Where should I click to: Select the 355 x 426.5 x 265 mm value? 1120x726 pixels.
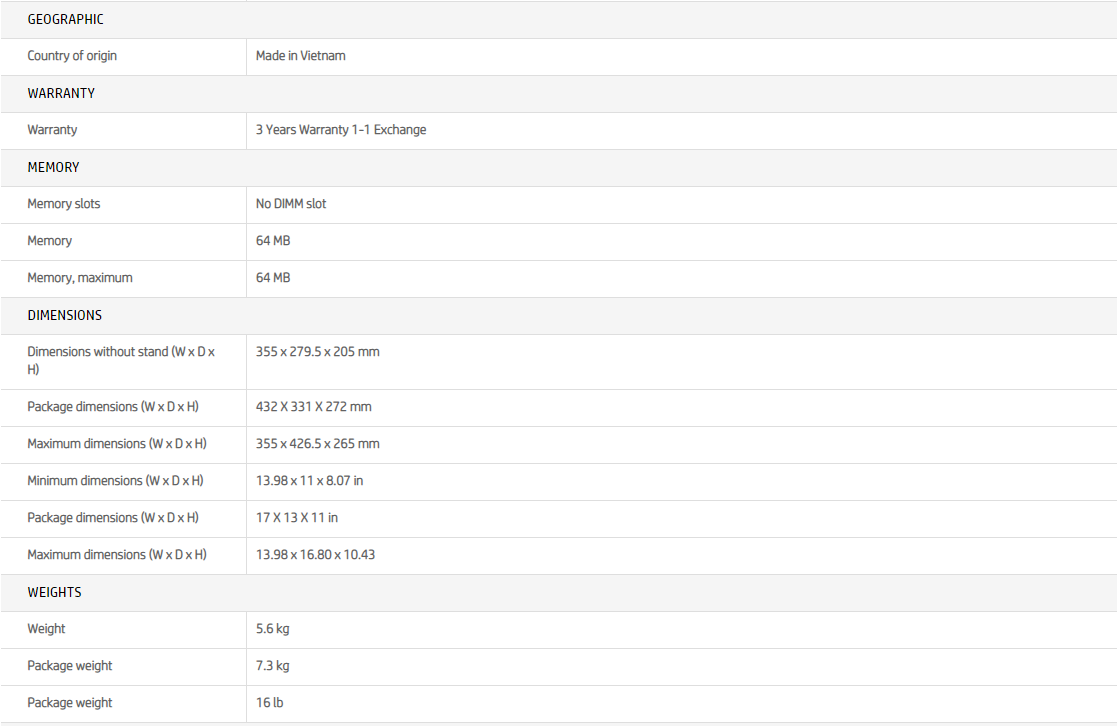point(317,444)
